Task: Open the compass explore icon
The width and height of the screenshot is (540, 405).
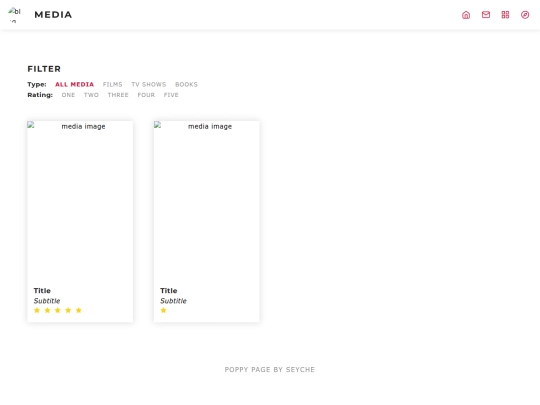Action: [x=525, y=15]
